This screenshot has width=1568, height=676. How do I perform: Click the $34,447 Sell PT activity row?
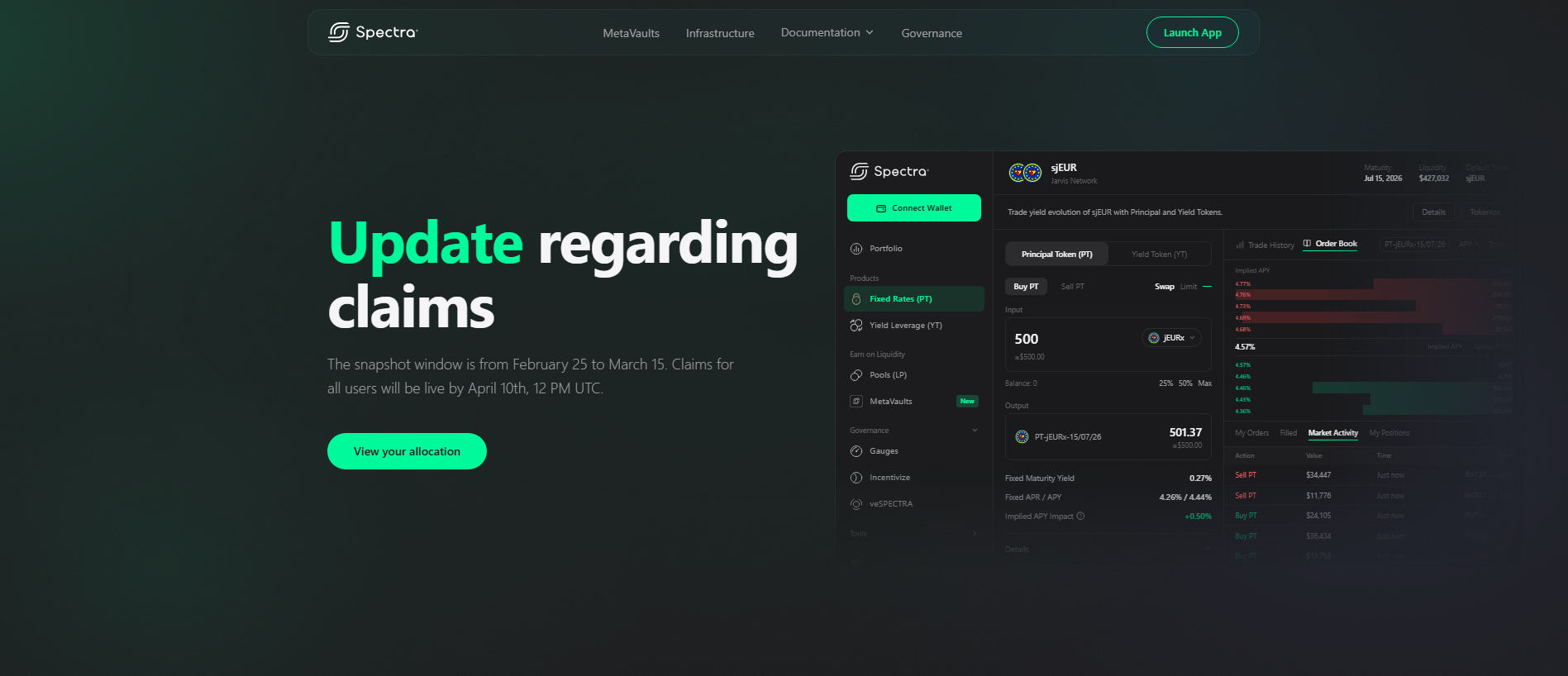1372,475
